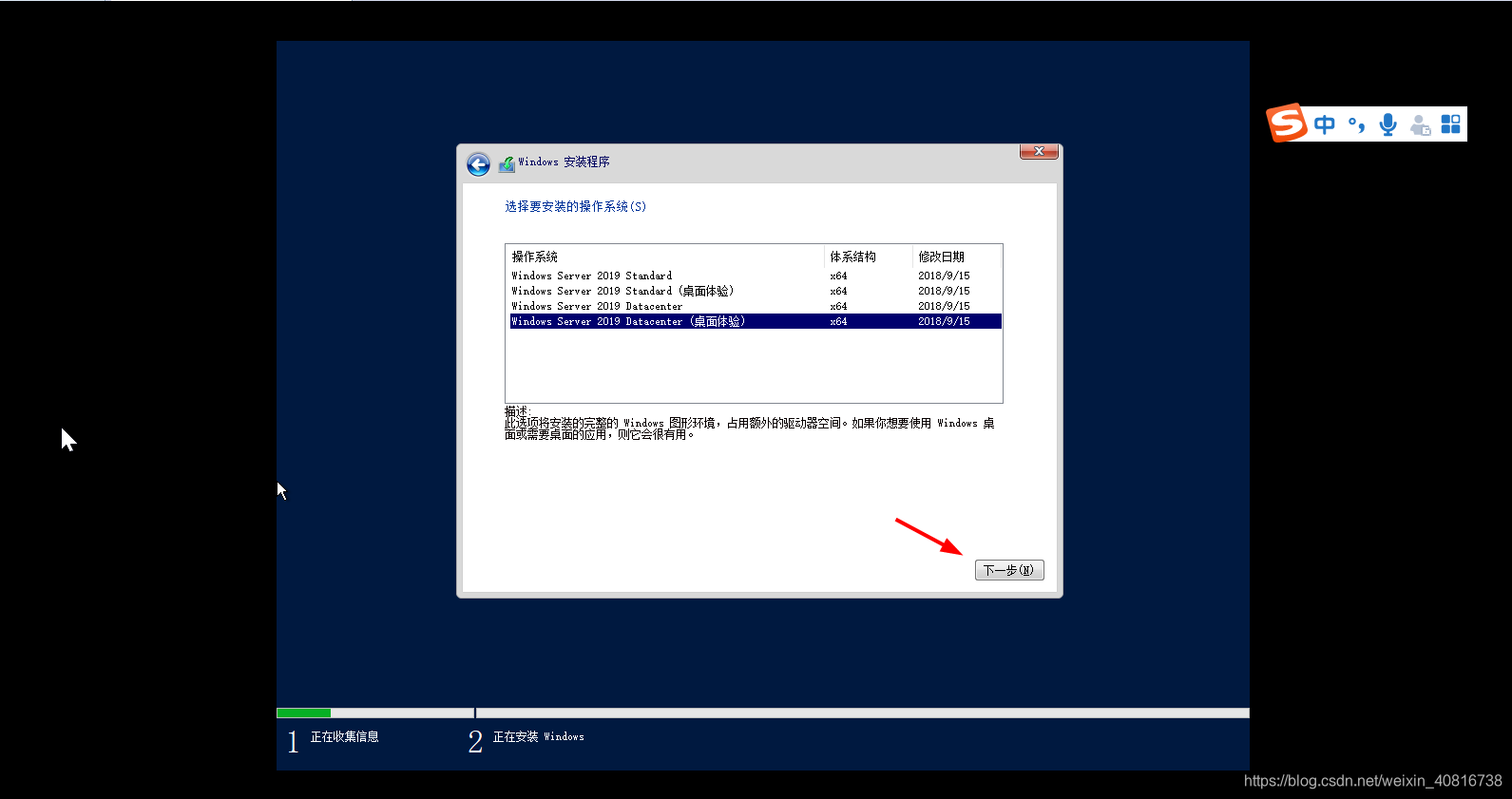Open Sogou account avatar icon
Screen dimensions: 1512x799
coord(1420,124)
